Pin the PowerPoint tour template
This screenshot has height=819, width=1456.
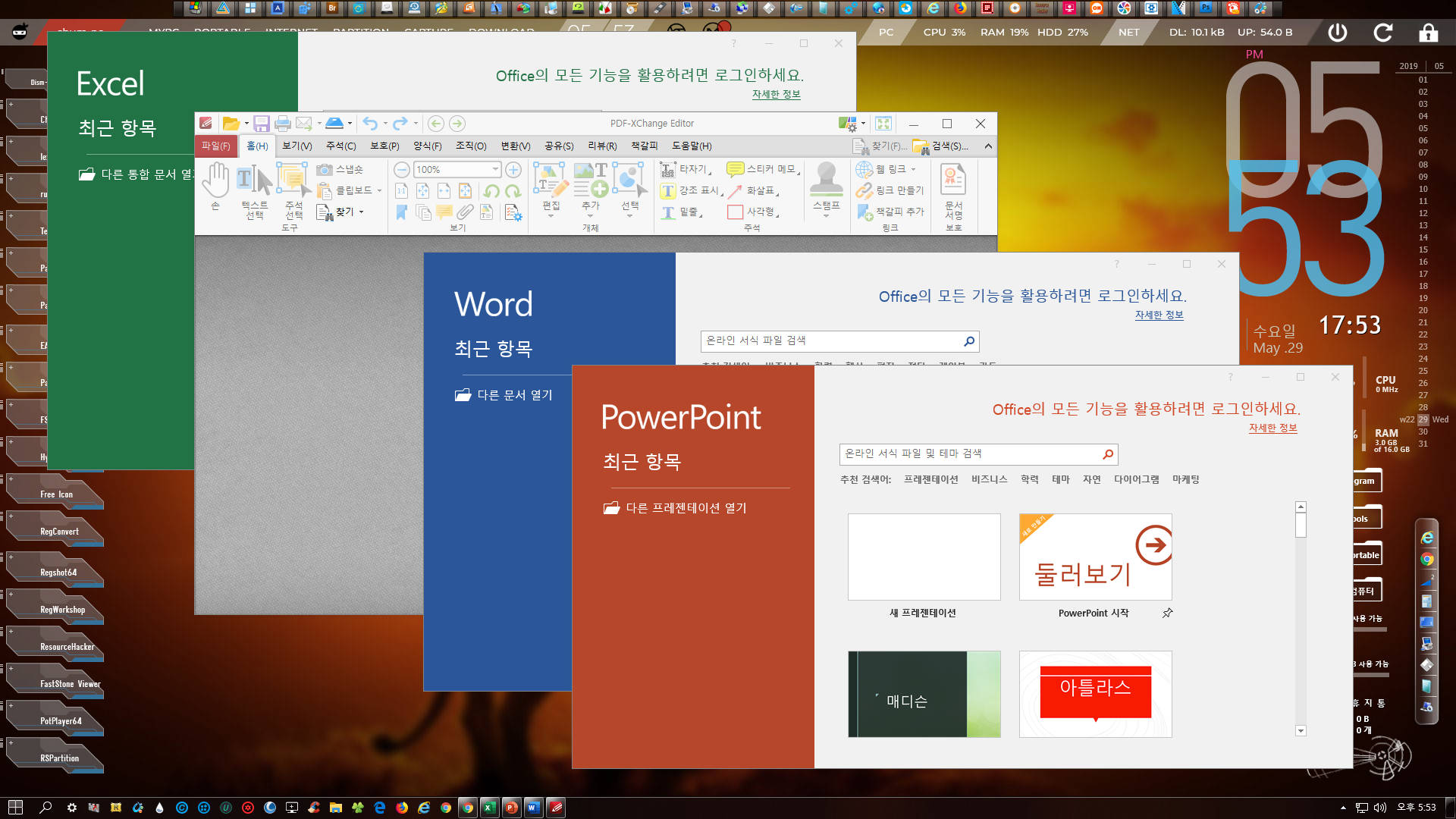tap(1167, 613)
